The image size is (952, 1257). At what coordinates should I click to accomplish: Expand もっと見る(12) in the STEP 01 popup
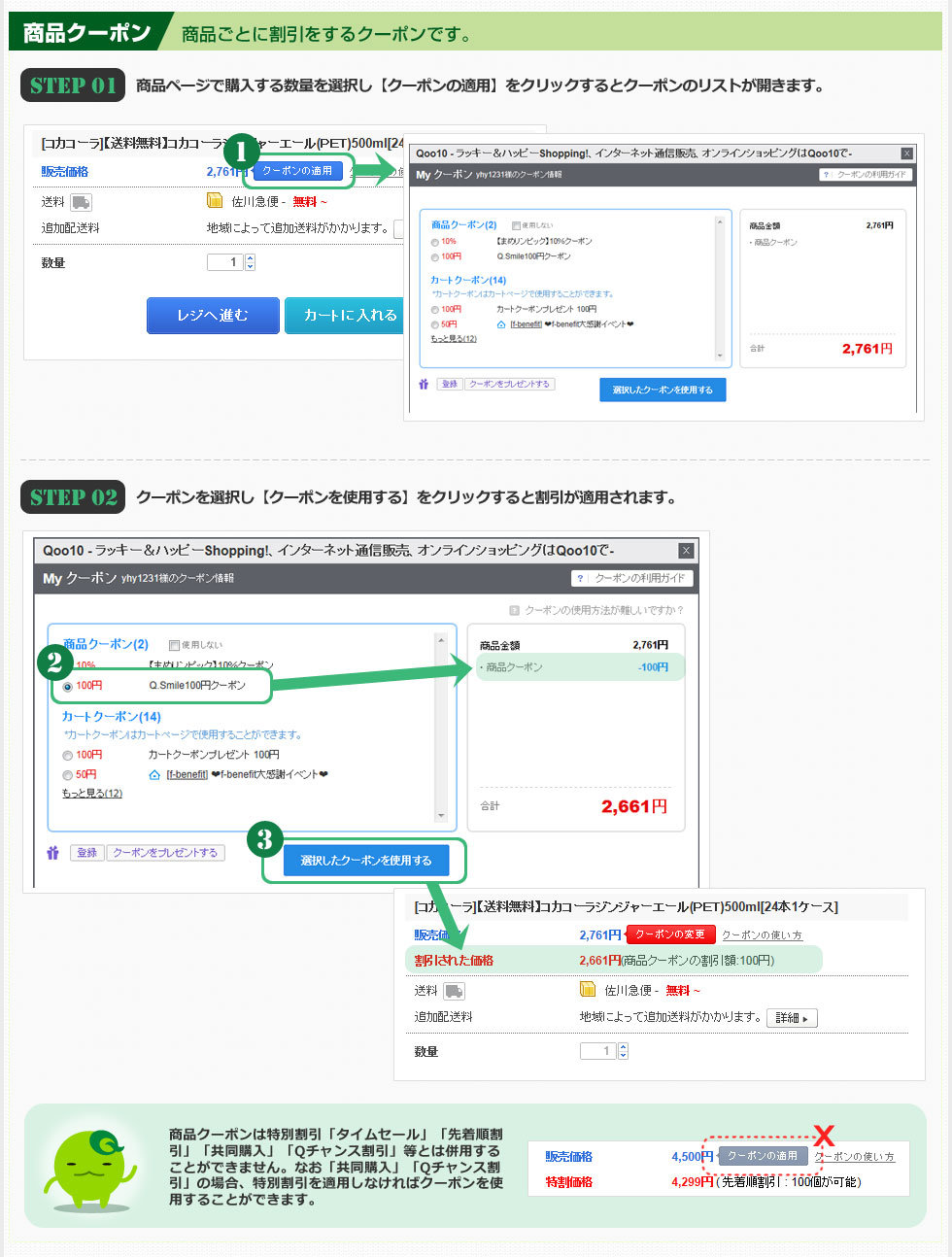coord(454,339)
